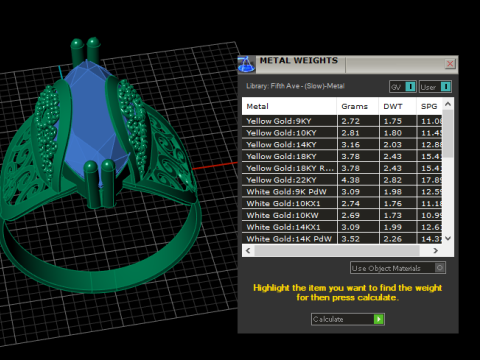
Task: Click the vertical scrollbar thumb
Action: (x=448, y=133)
